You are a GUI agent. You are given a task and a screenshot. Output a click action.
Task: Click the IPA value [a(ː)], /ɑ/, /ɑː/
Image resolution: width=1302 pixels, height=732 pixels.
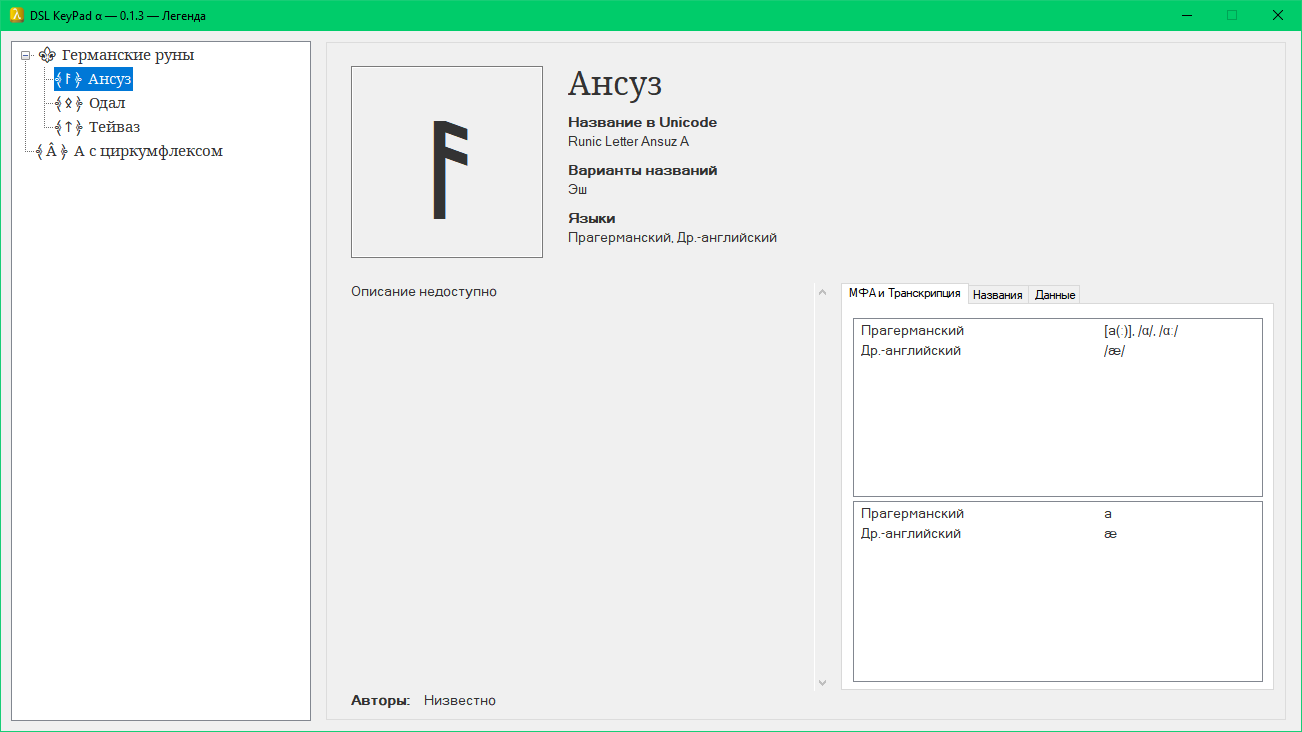click(x=1141, y=330)
